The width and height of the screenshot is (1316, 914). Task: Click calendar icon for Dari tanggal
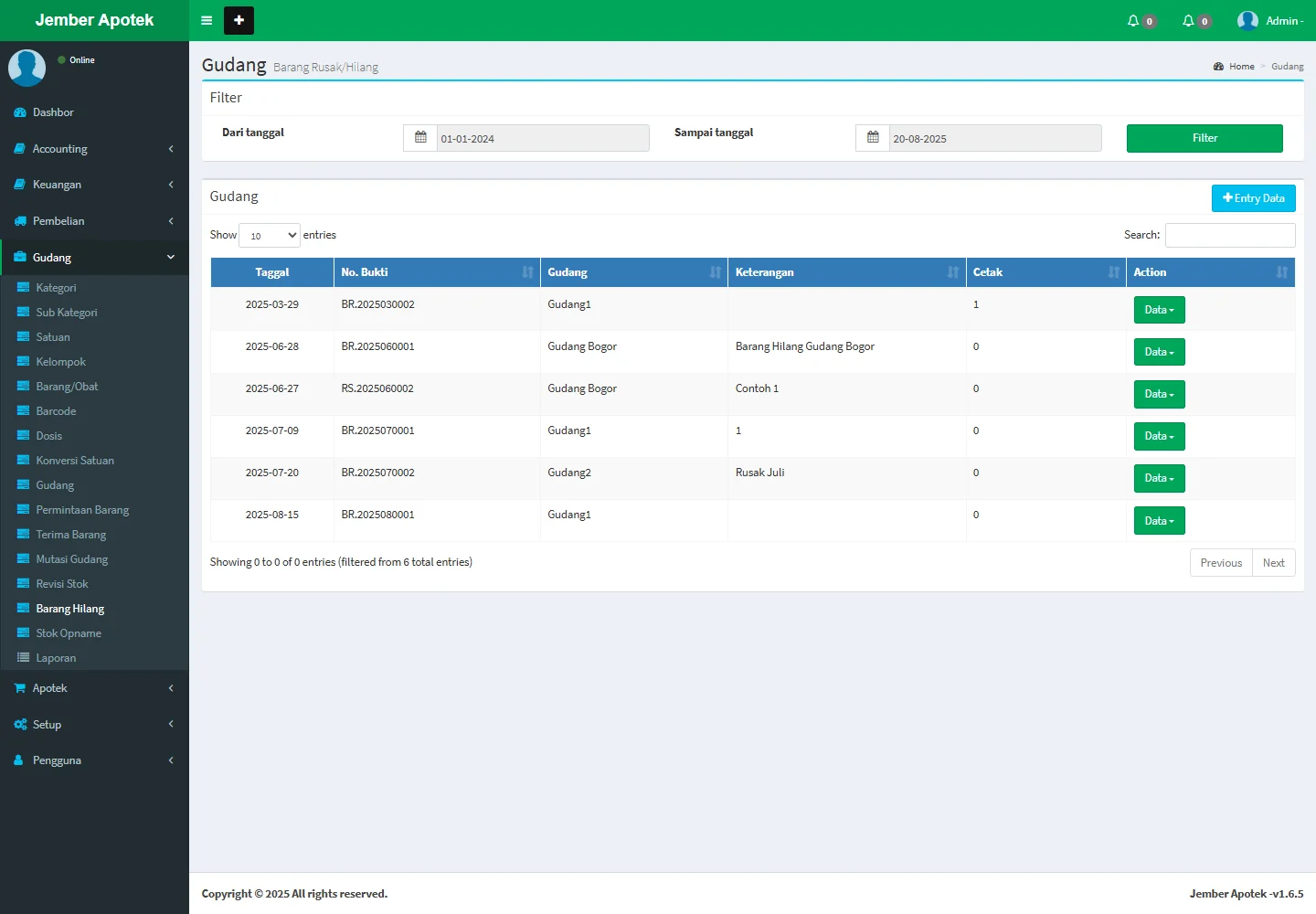420,138
